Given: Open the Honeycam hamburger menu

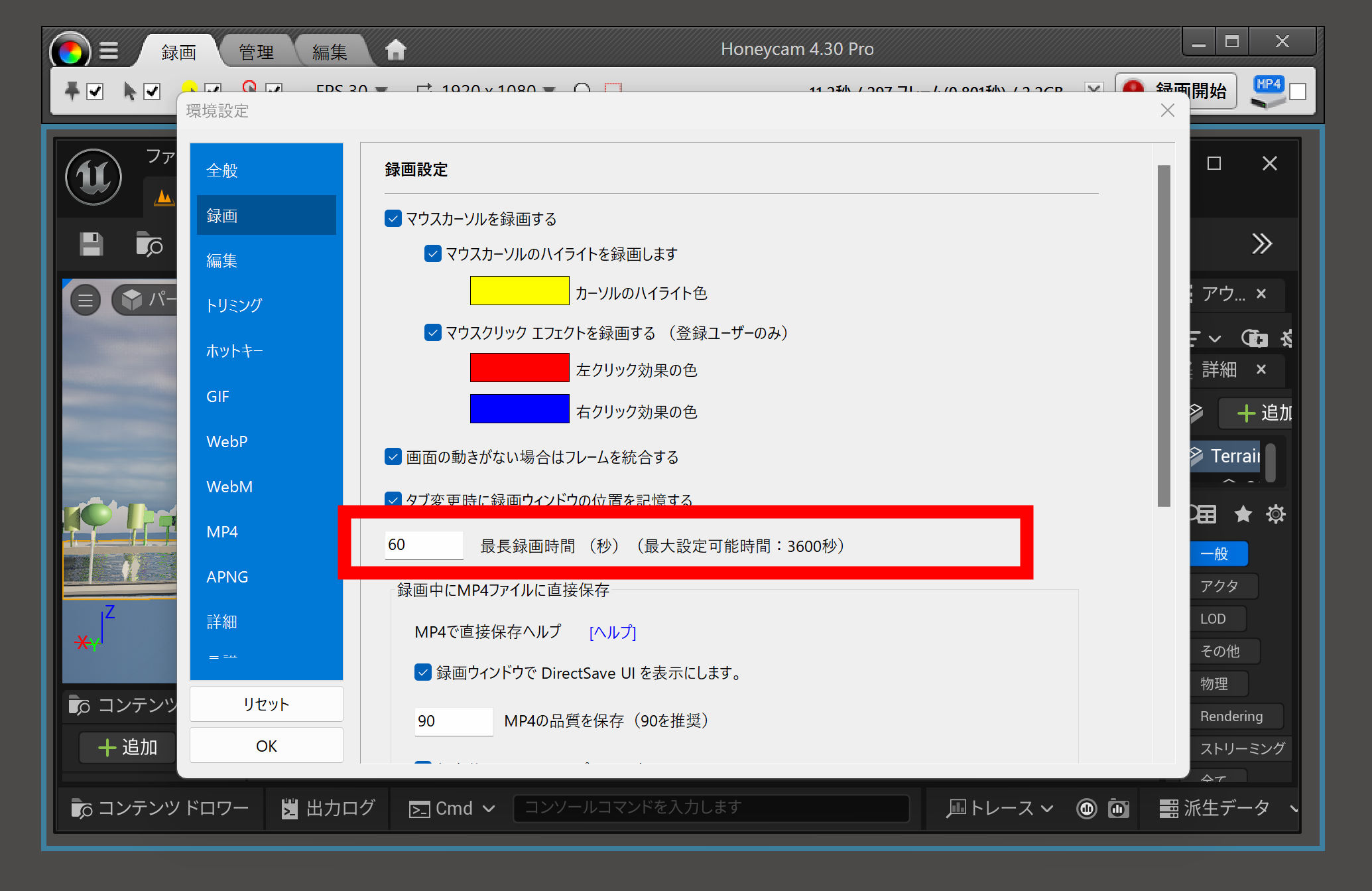Looking at the screenshot, I should point(109,51).
